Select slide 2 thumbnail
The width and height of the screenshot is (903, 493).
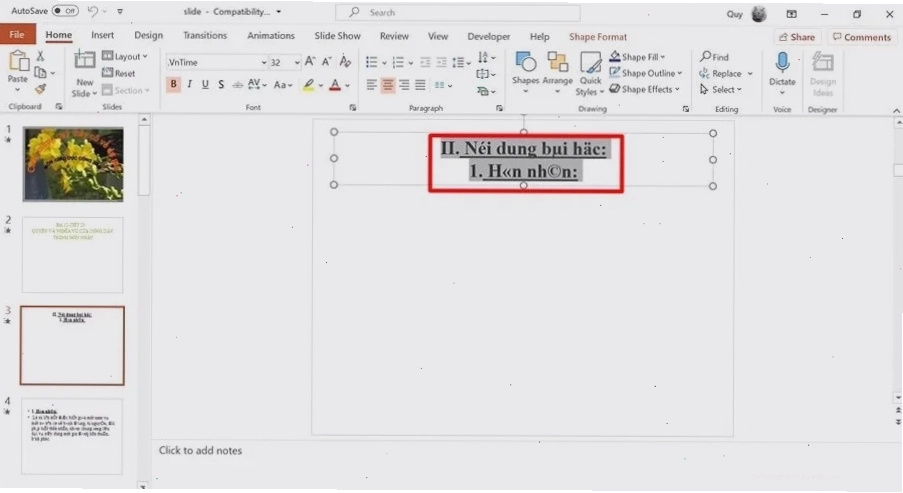coord(73,255)
